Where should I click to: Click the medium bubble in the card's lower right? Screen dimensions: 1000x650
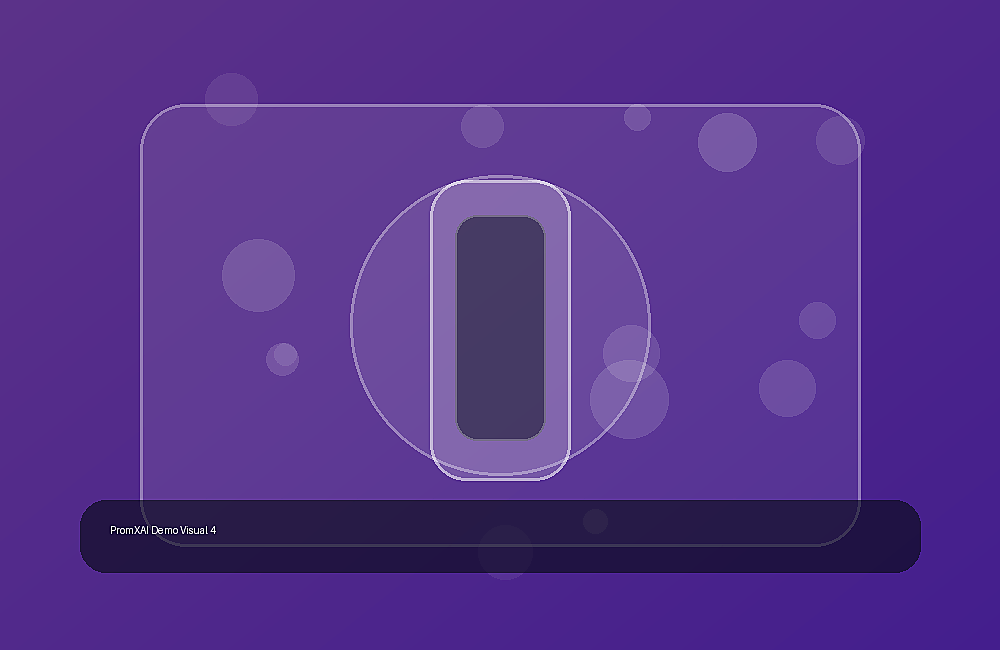point(787,388)
